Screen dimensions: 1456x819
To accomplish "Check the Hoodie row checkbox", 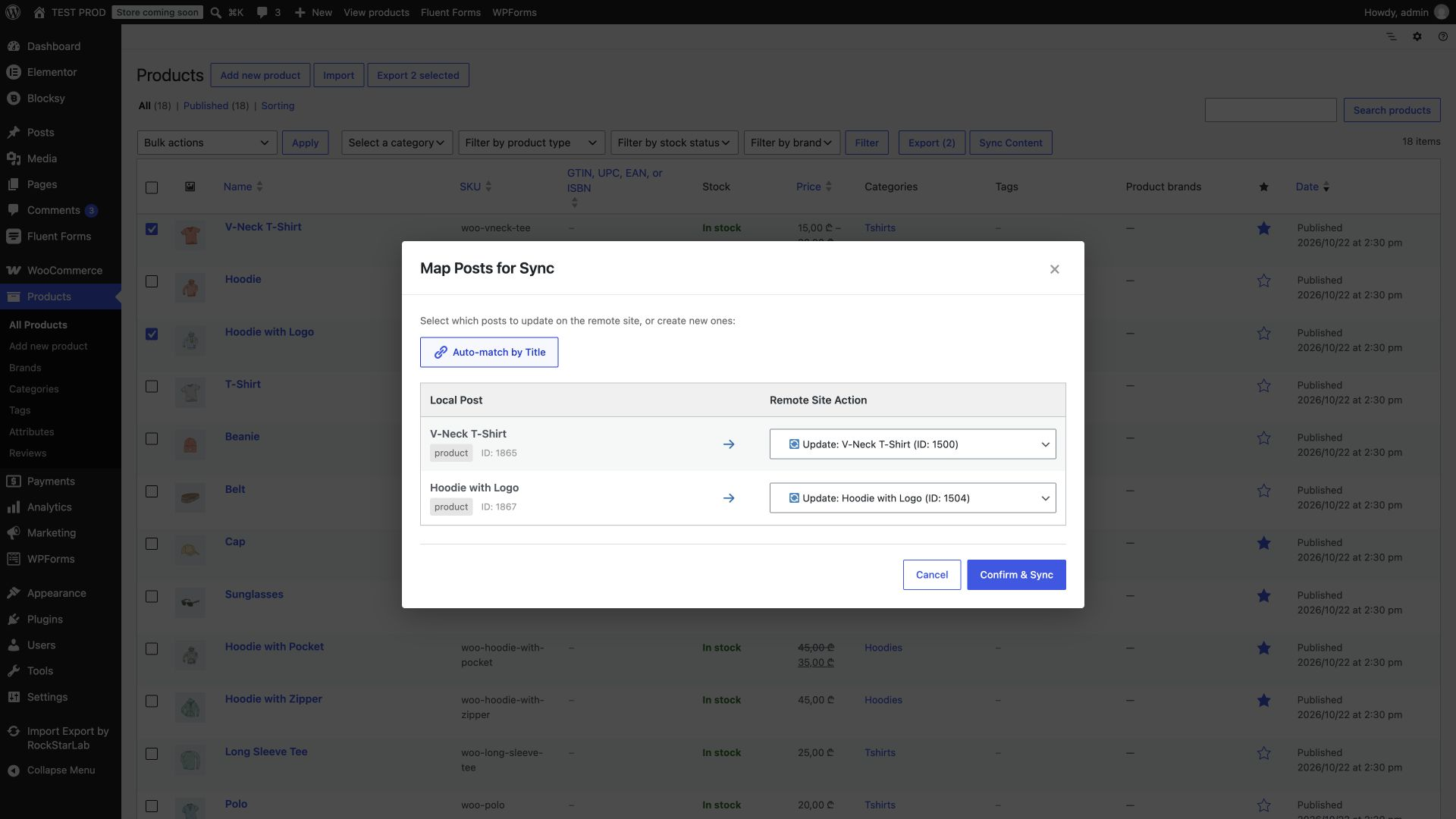I will coord(152,281).
